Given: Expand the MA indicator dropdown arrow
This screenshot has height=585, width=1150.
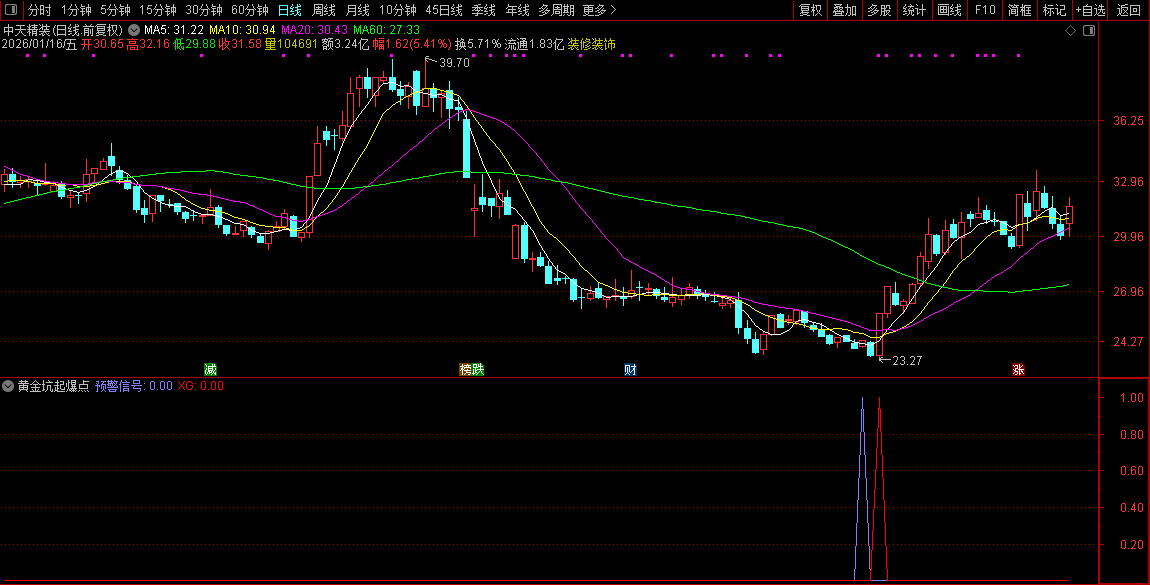Looking at the screenshot, I should click(134, 30).
